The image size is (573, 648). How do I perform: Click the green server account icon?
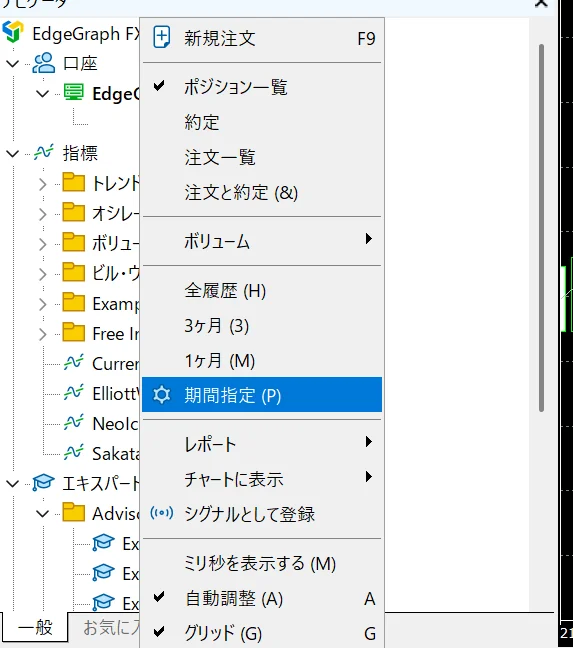pos(74,93)
